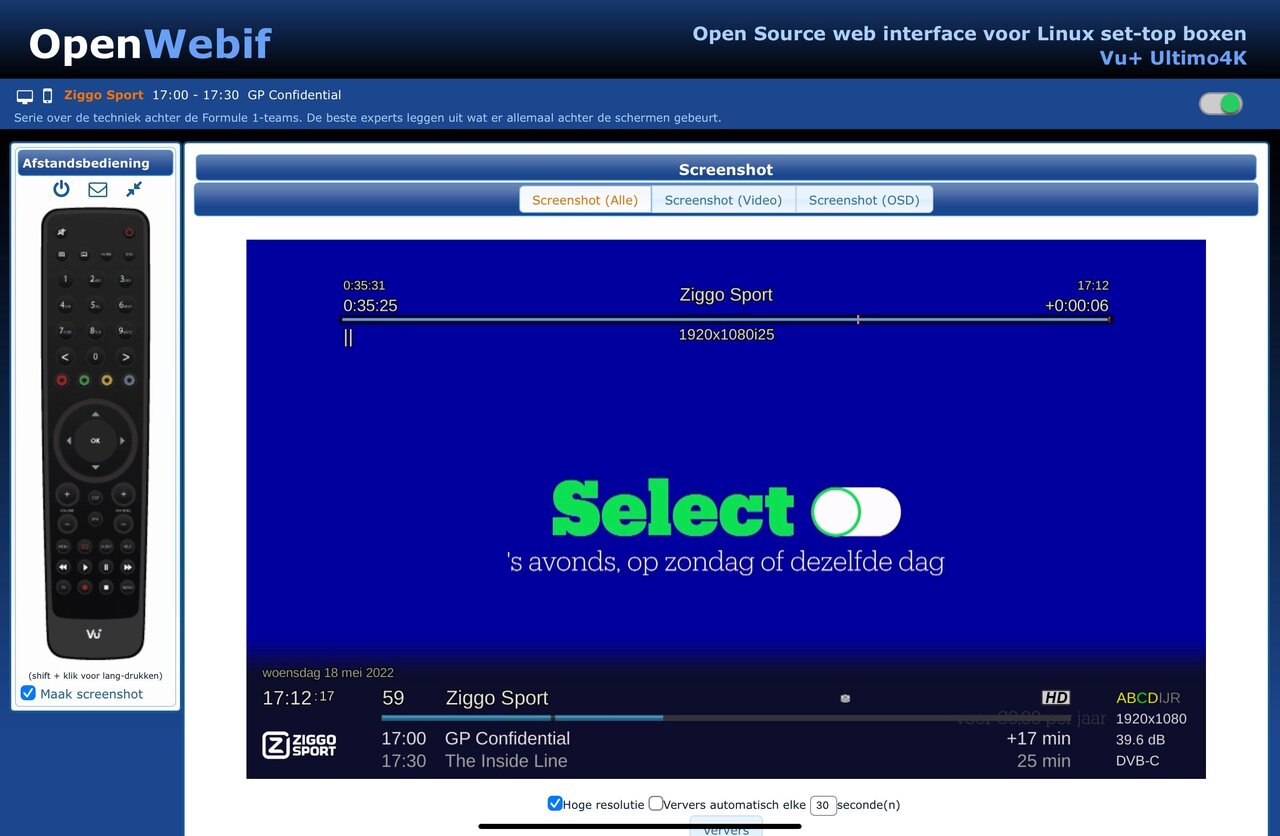Click the 'Screenshot' section title bar
Viewport: 1280px width, 836px height.
(726, 169)
